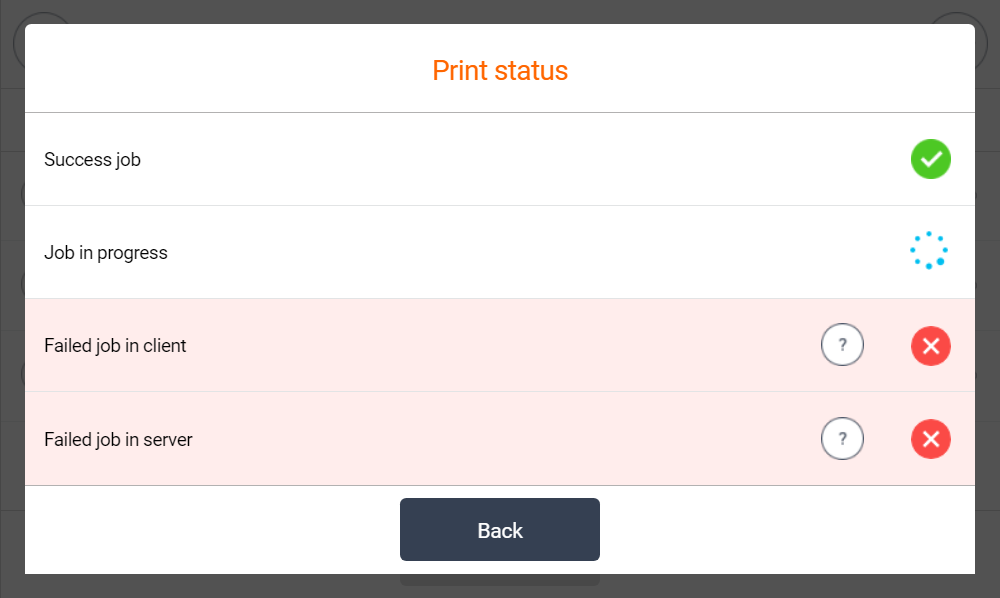Click the blue spinner for Job in progress
The width and height of the screenshot is (1000, 598).
(x=929, y=251)
